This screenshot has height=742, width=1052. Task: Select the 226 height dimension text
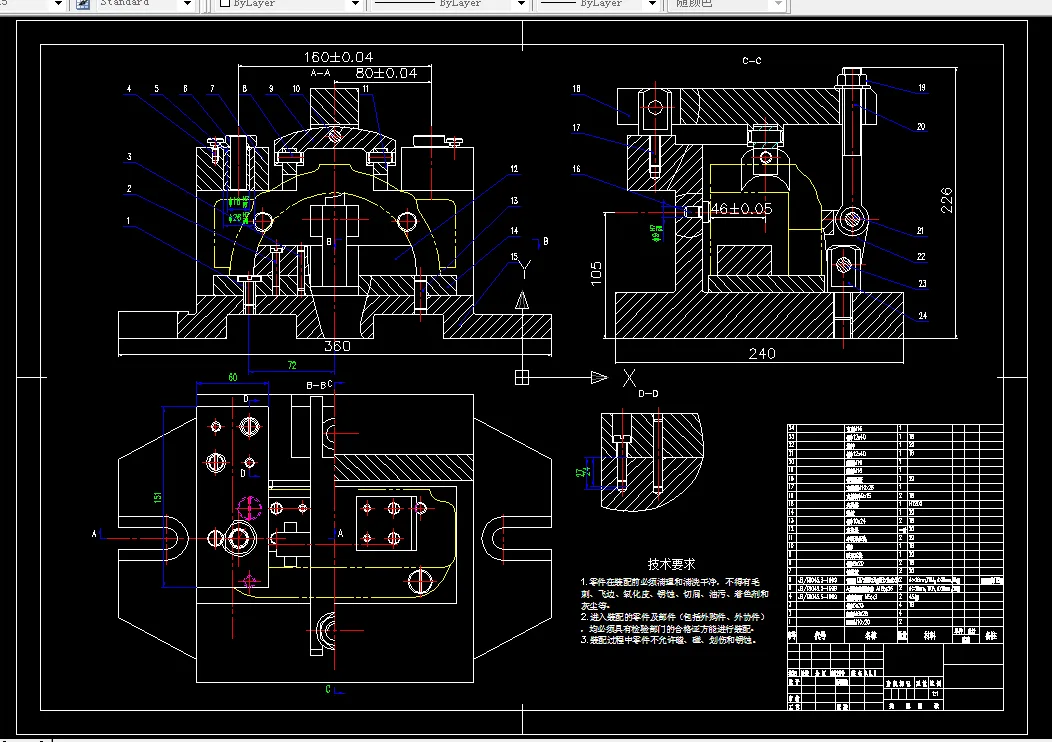point(946,200)
